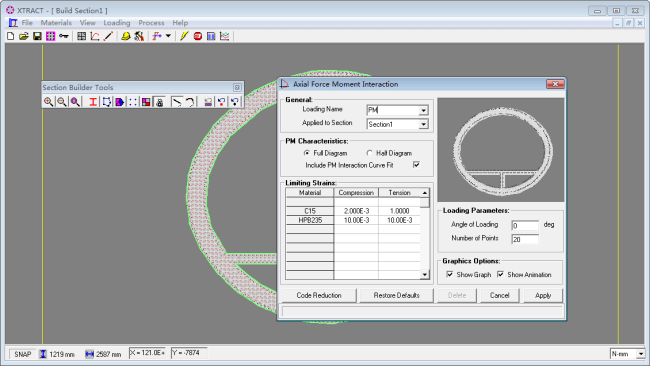Screen dimensions: 650x366
Task: Click C15 compression value 2.000E-3
Action: click(356, 211)
